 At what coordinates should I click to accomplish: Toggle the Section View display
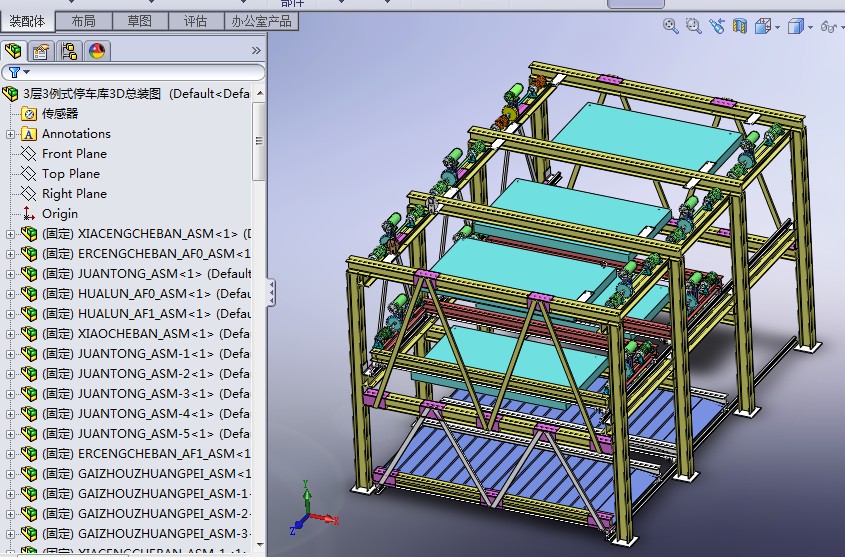coord(740,26)
